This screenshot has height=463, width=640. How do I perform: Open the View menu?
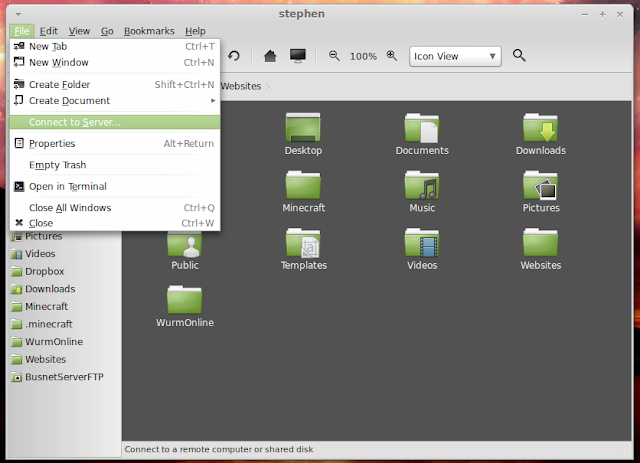coord(79,31)
